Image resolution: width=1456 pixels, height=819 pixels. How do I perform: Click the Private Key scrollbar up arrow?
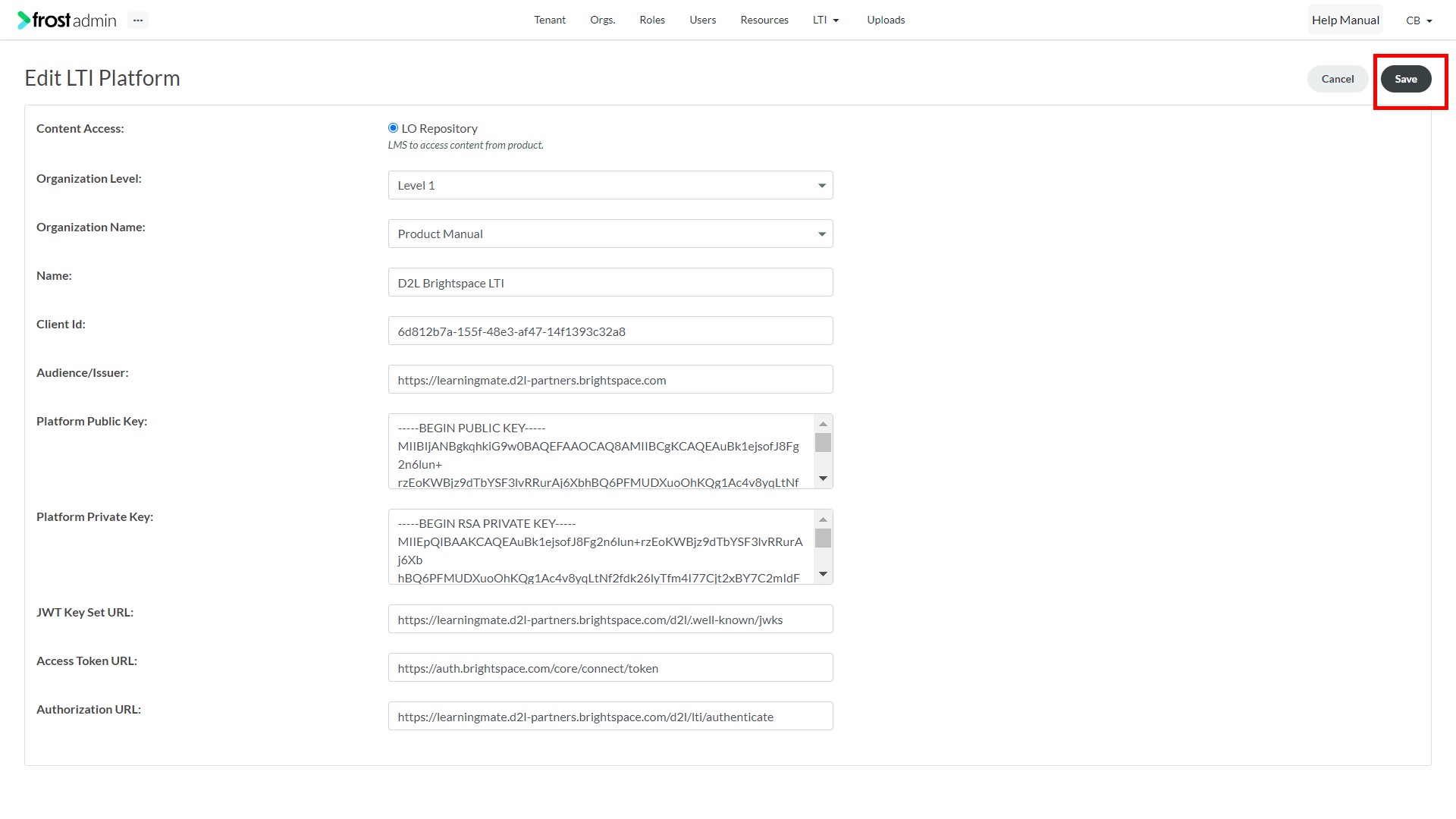823,519
